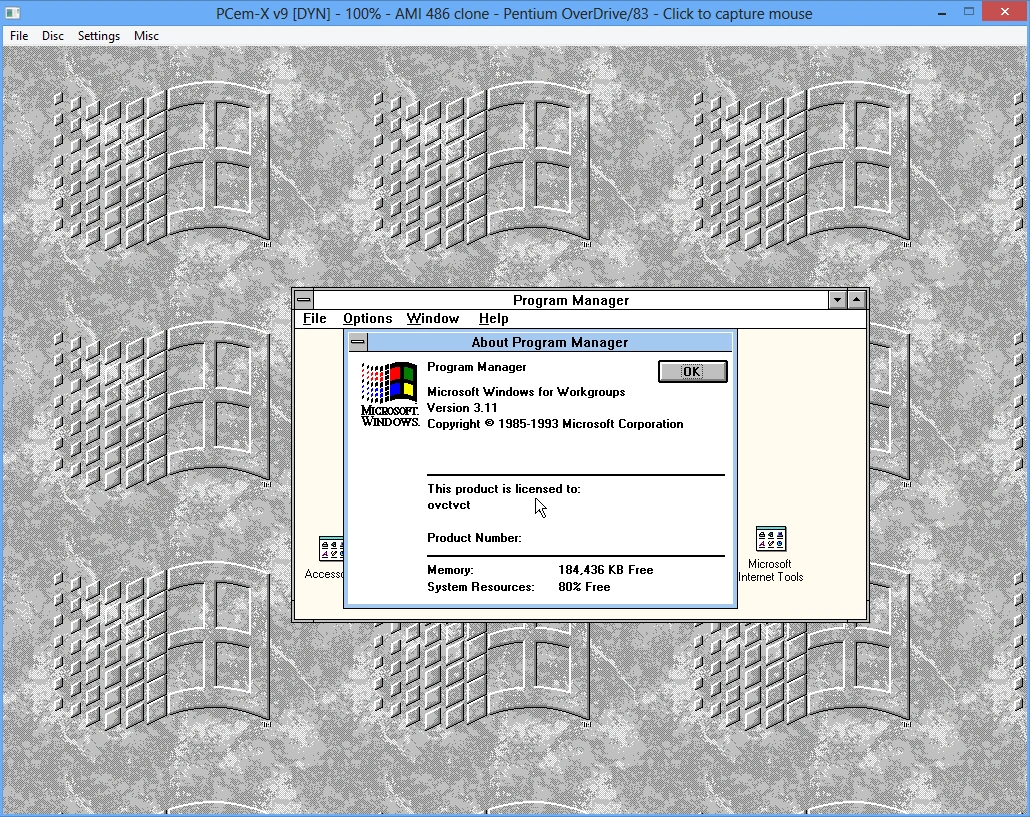Open Program Manager Help menu
Viewport: 1030px width, 817px height.
click(x=493, y=319)
